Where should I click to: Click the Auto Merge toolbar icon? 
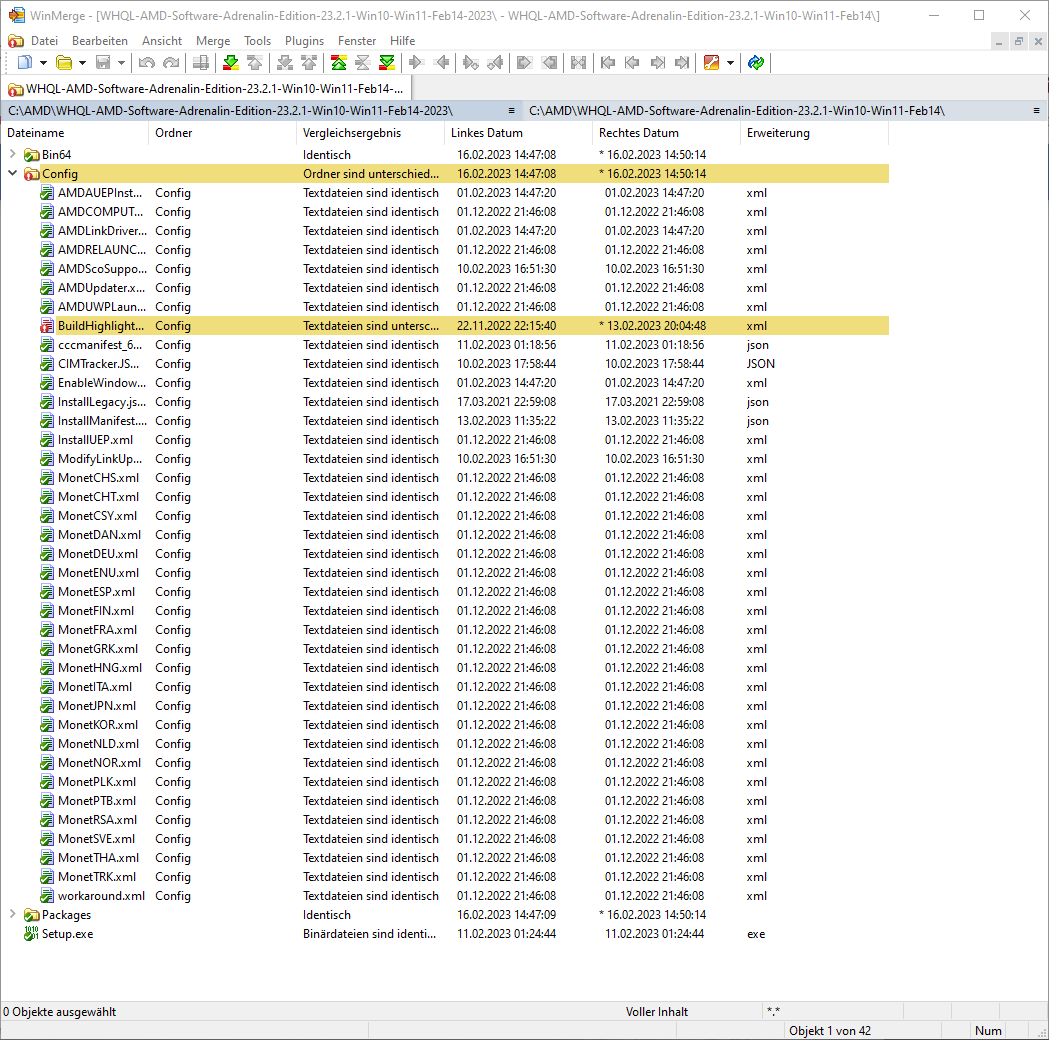(x=579, y=63)
